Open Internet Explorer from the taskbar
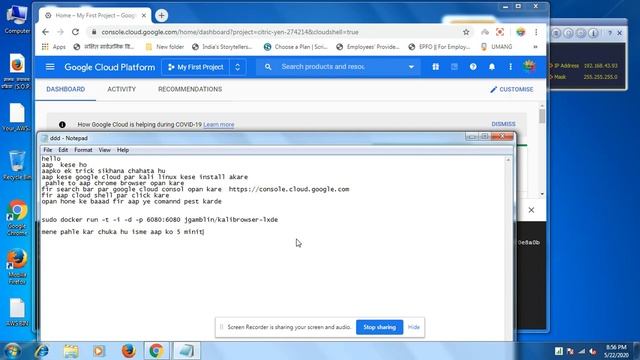Image resolution: width=640 pixels, height=360 pixels. pyautogui.click(x=42, y=351)
